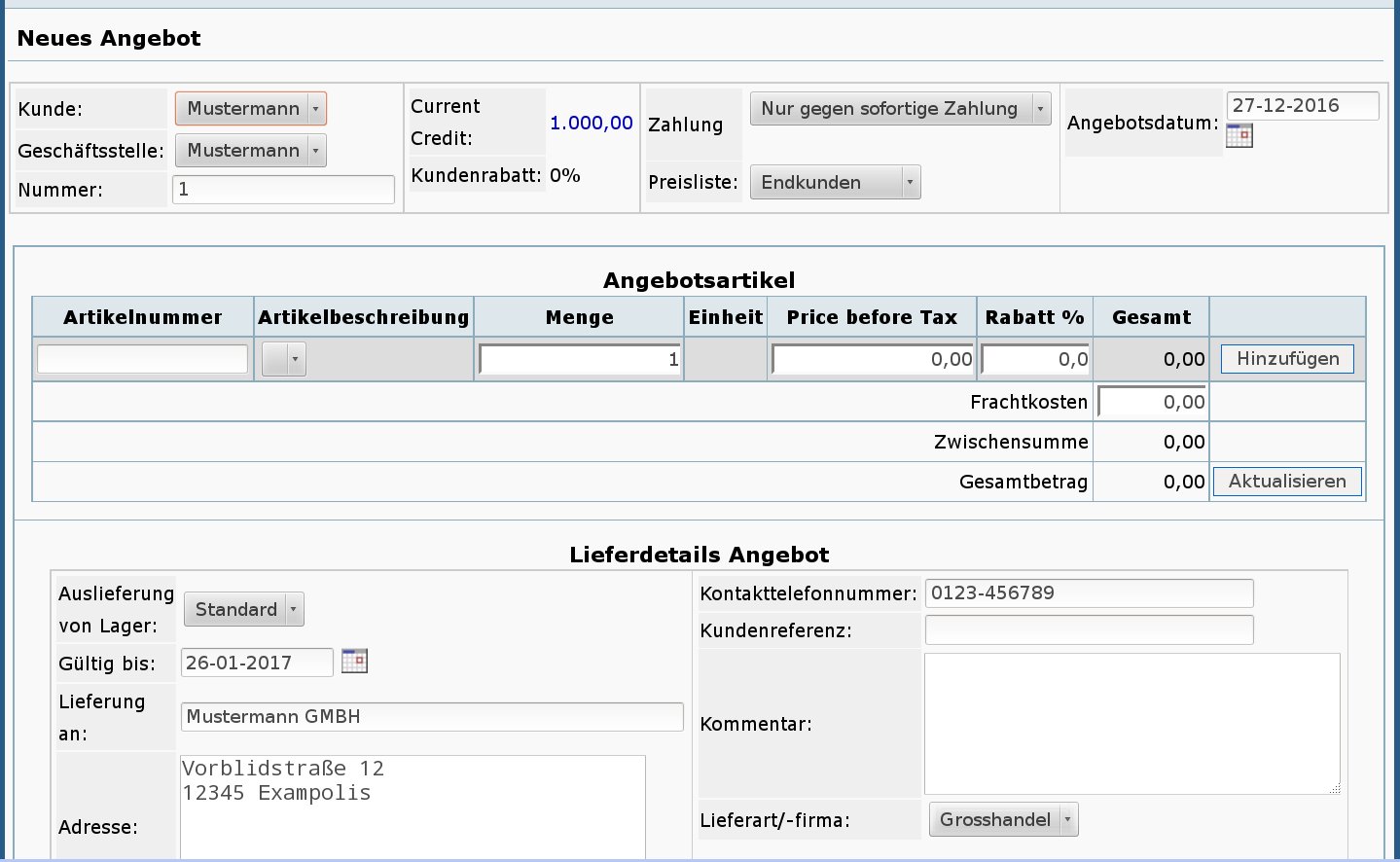Click the Kontakttelefonnummer field

[1089, 593]
